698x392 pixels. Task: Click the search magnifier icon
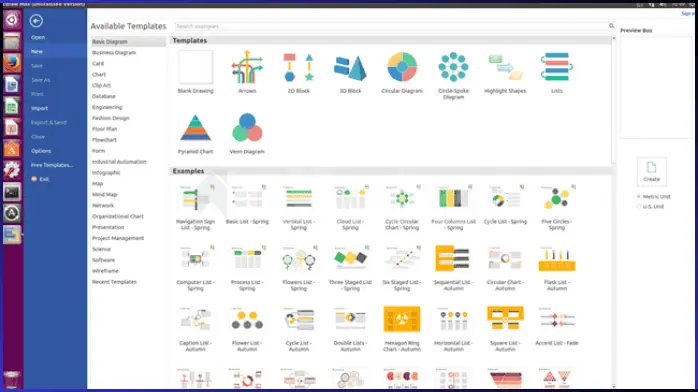coord(611,26)
